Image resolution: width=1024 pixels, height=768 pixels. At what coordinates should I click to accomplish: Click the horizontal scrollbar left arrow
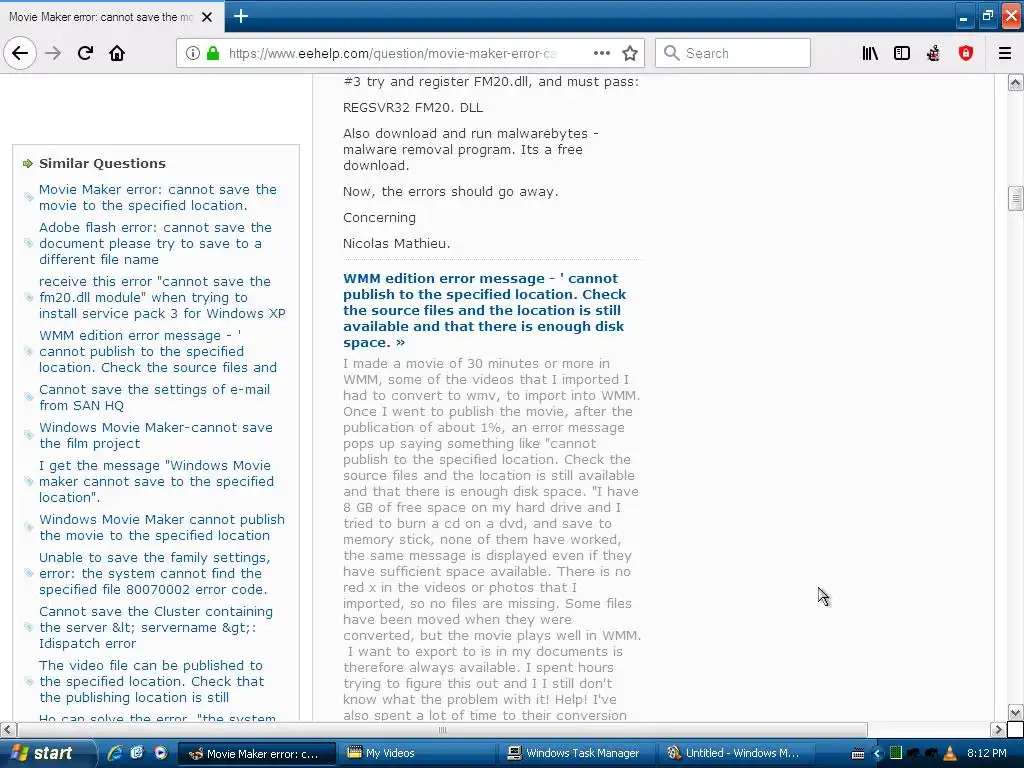[8, 729]
